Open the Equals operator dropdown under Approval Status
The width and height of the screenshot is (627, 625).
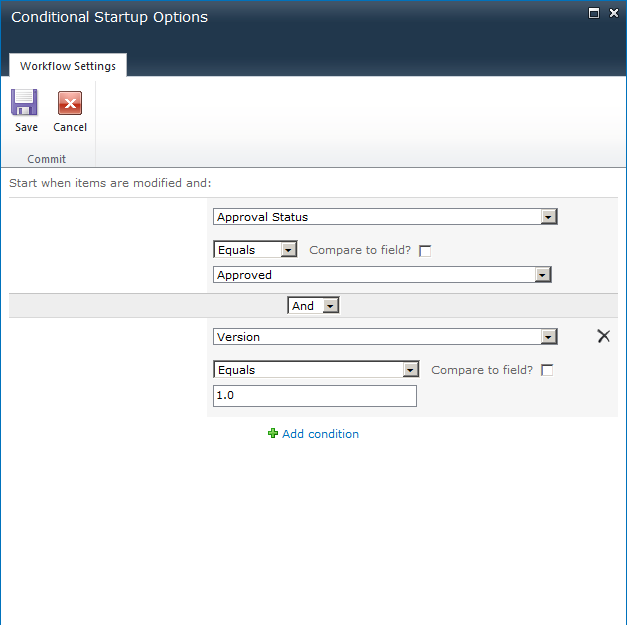pos(255,250)
